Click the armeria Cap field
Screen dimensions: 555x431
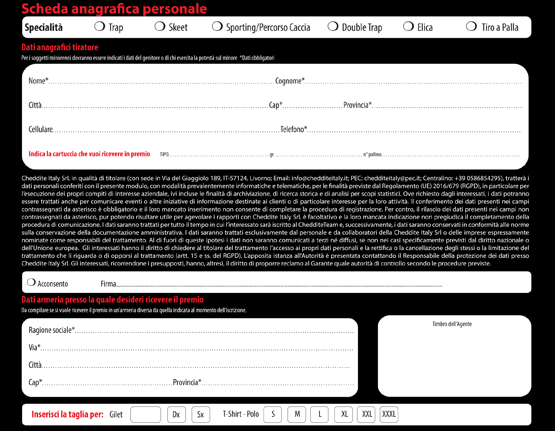tap(107, 383)
